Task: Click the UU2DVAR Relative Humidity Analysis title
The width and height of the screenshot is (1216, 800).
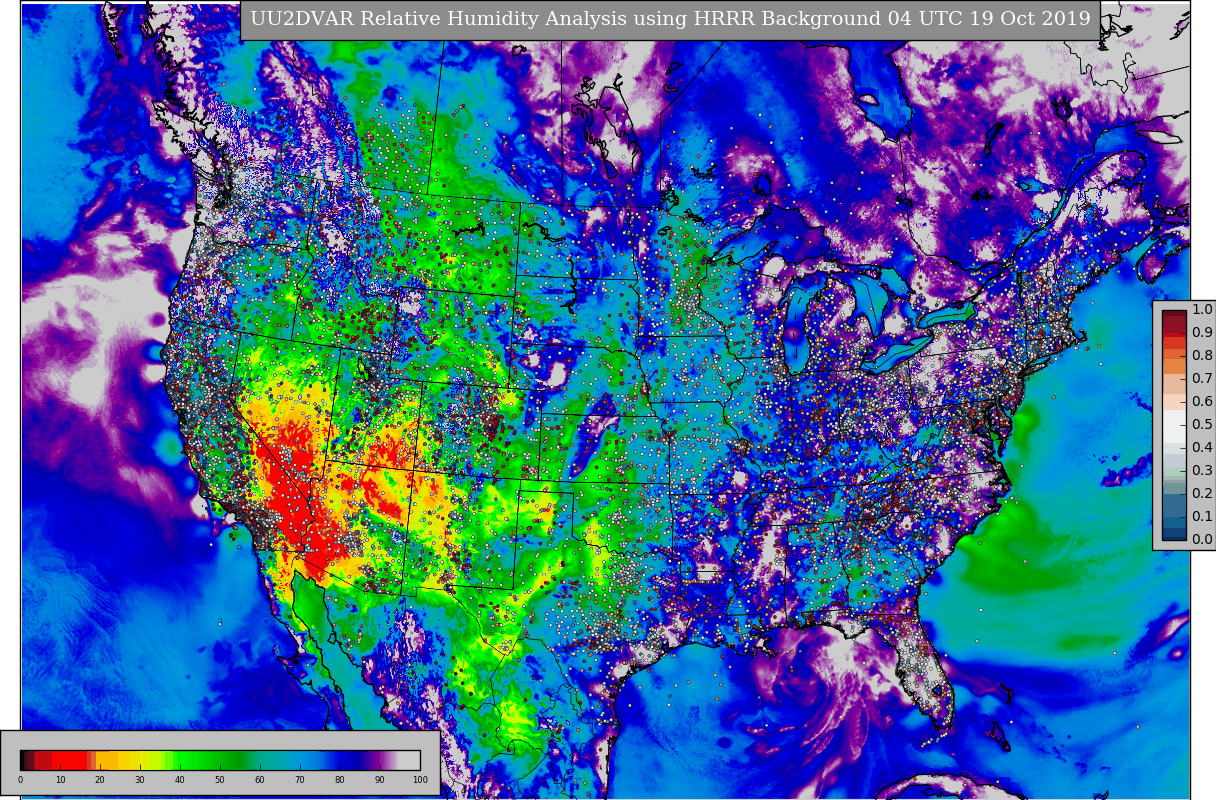Action: pos(670,19)
